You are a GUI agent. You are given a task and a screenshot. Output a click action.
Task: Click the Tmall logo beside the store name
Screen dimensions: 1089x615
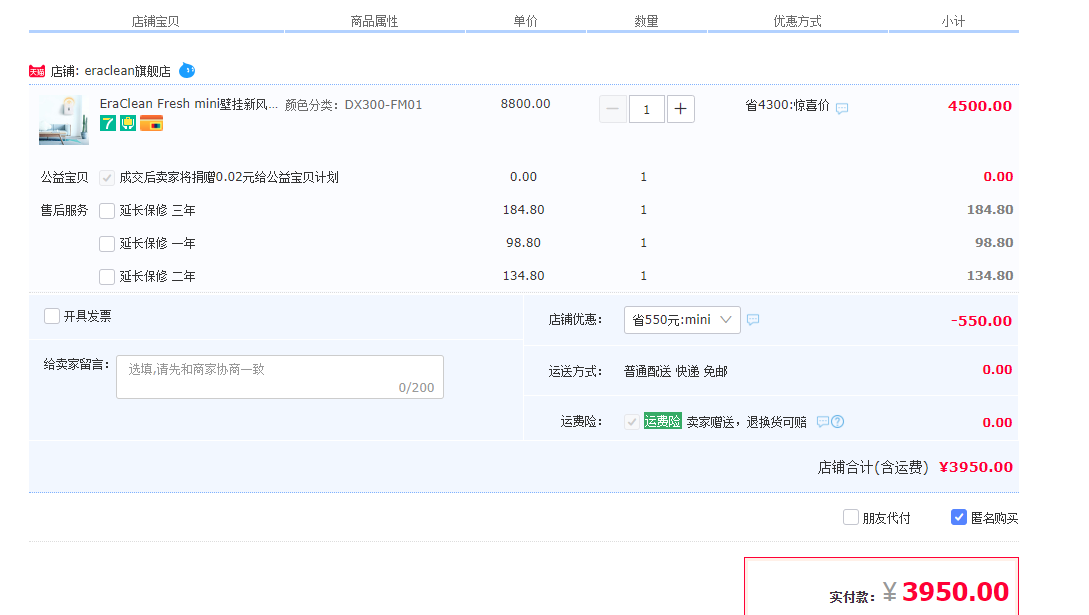[37, 71]
